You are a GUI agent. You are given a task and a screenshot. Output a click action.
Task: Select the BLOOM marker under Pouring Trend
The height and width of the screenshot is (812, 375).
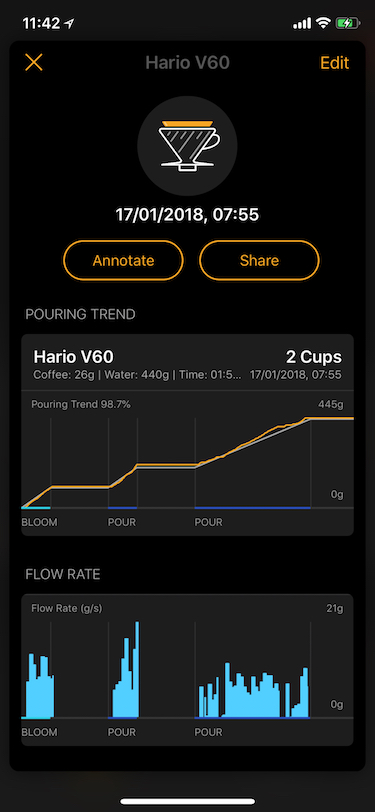tap(39, 522)
